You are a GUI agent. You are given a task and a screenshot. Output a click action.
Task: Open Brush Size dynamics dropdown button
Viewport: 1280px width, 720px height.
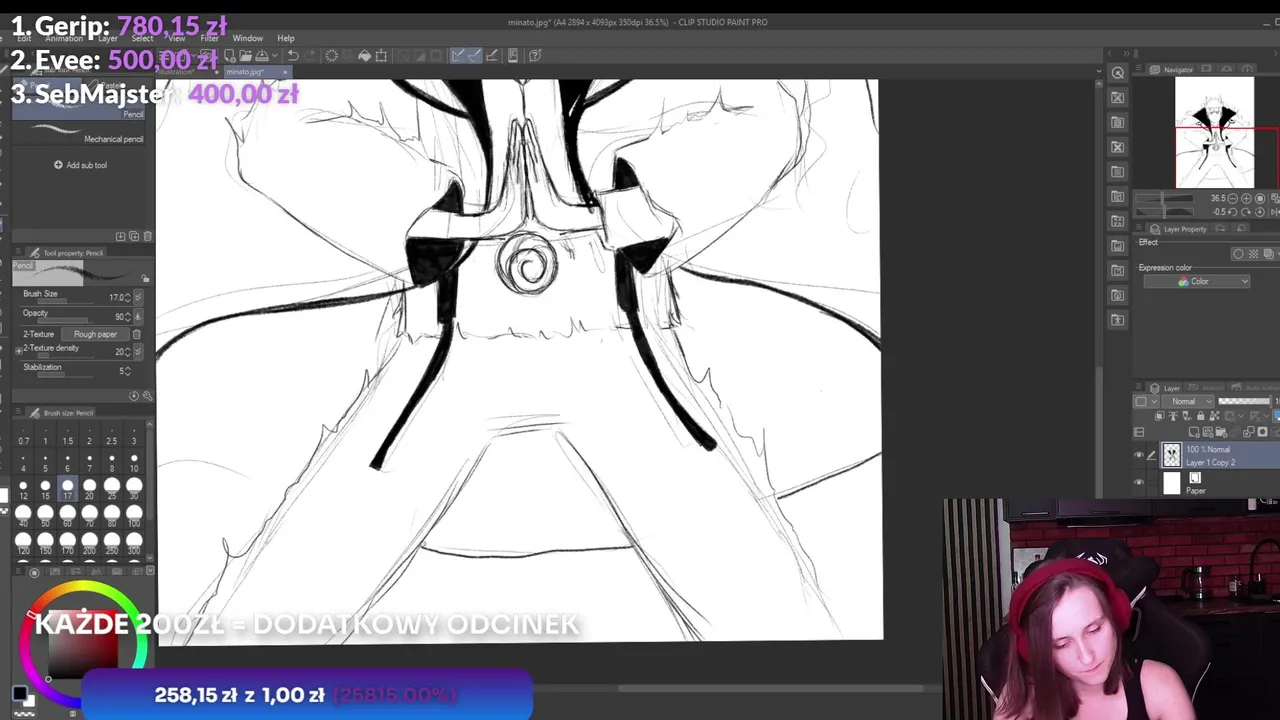coord(138,297)
